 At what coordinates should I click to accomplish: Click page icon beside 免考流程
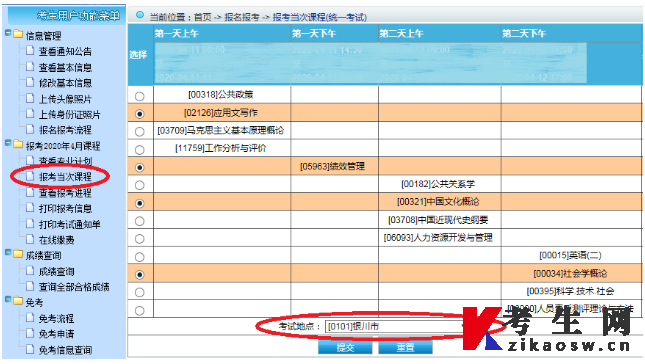point(30,318)
